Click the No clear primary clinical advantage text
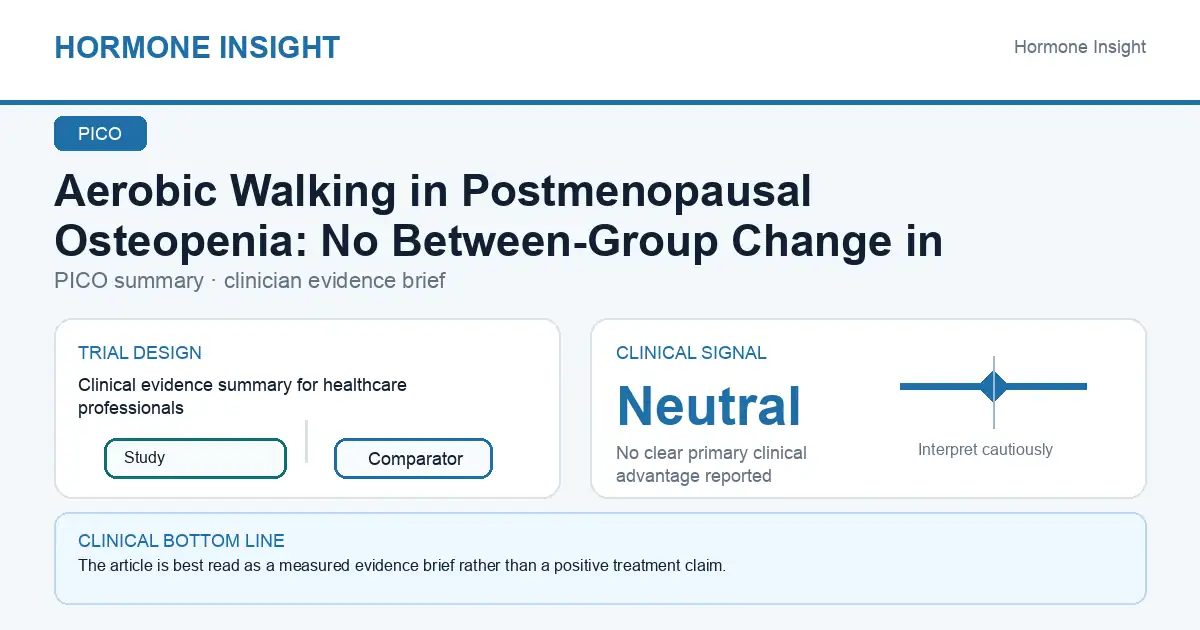1200x630 pixels. click(711, 464)
